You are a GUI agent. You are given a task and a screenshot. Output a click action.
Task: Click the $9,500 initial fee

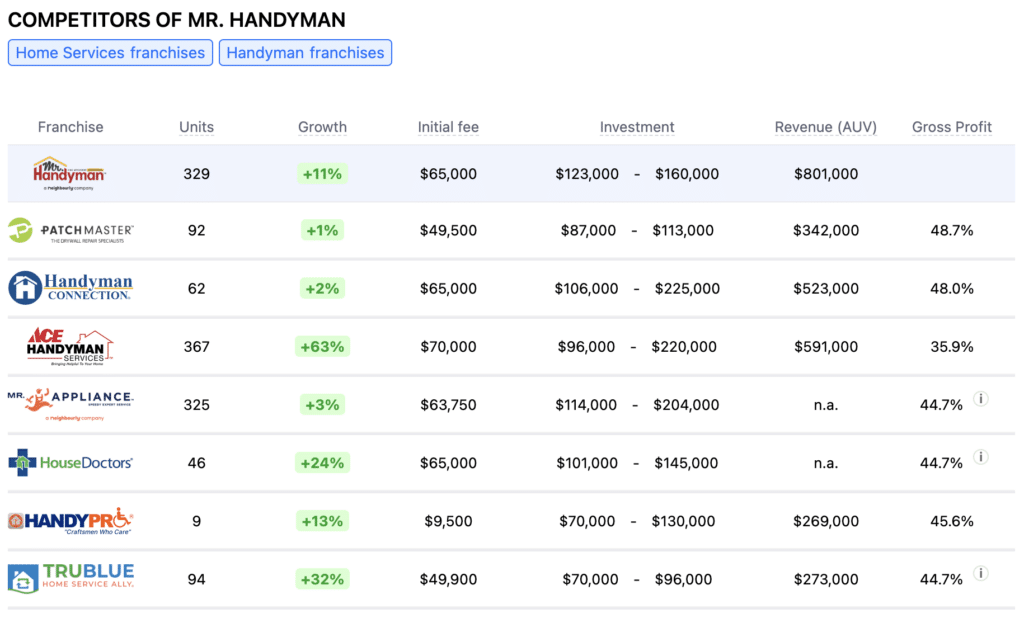pyautogui.click(x=448, y=521)
